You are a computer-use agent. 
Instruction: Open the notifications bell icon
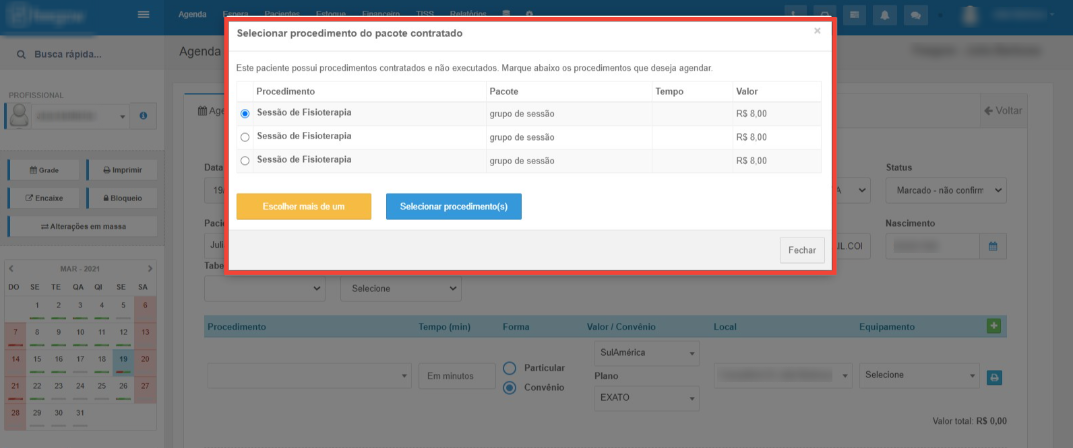884,14
